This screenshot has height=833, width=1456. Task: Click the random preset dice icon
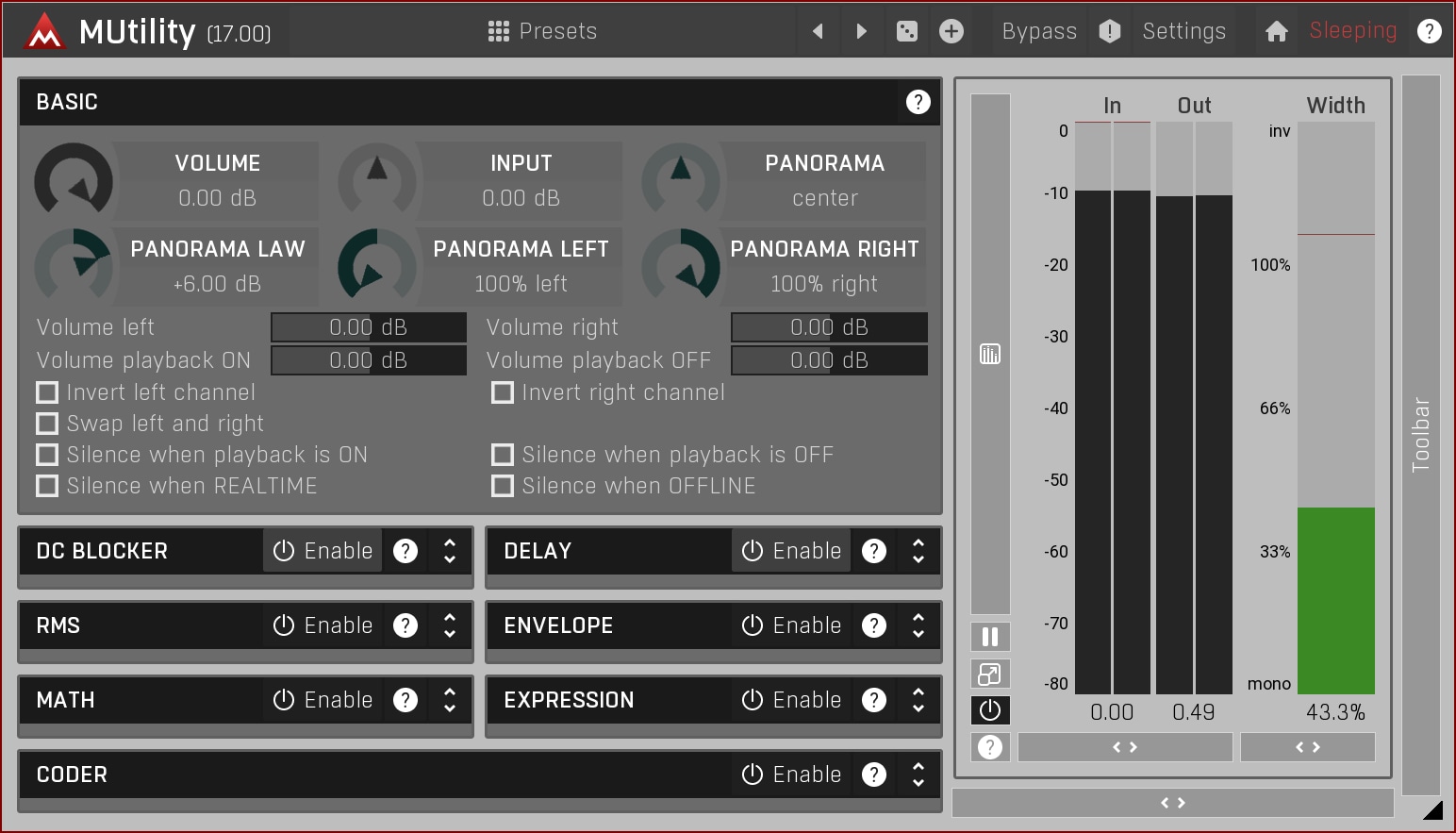(x=906, y=31)
